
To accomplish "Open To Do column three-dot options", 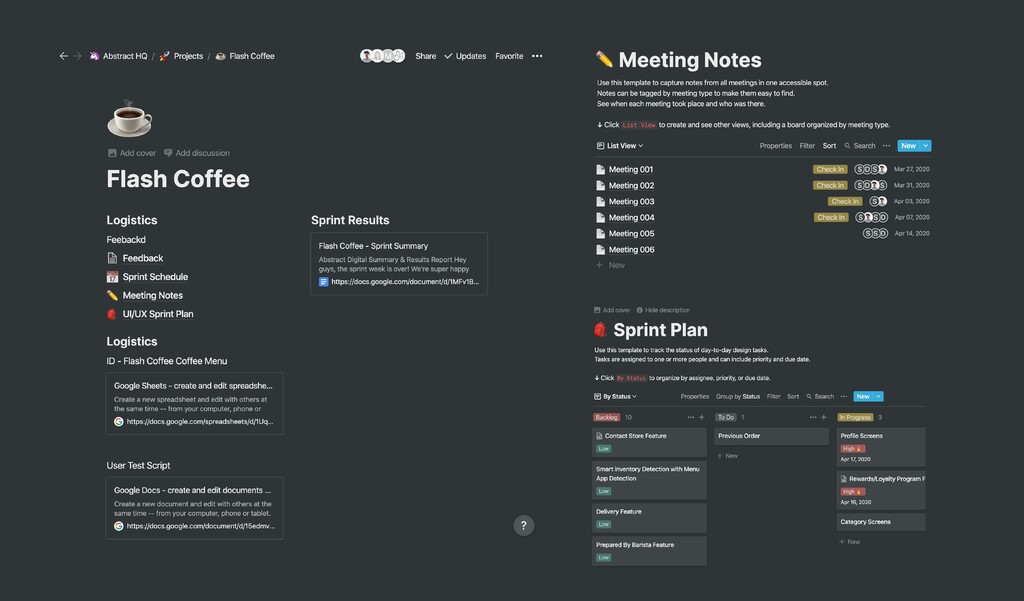I will [813, 417].
